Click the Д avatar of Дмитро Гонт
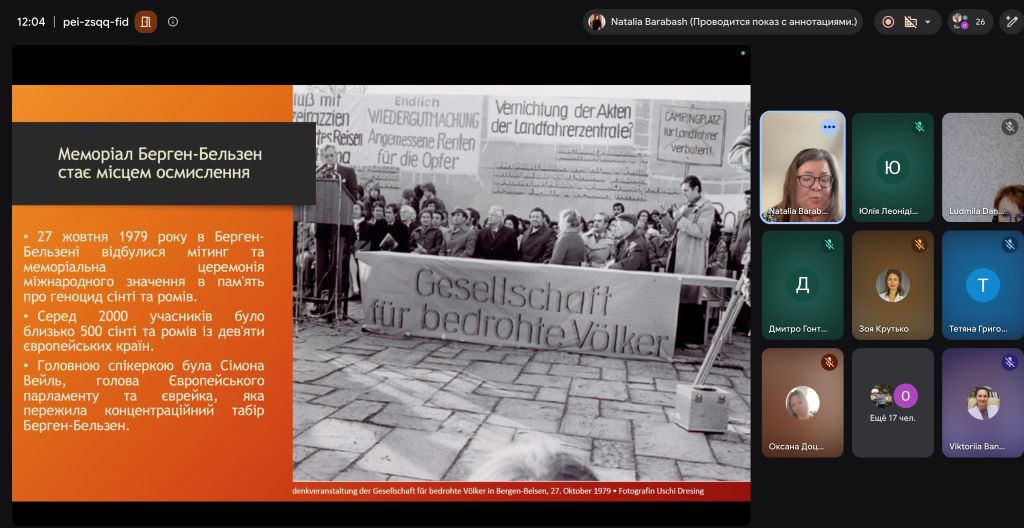 [803, 285]
